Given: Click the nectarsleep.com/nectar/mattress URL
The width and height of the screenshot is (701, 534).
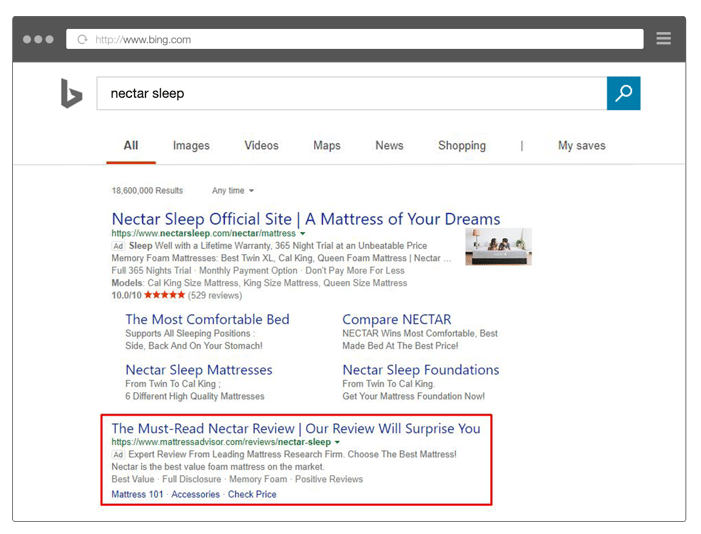Looking at the screenshot, I should point(203,233).
